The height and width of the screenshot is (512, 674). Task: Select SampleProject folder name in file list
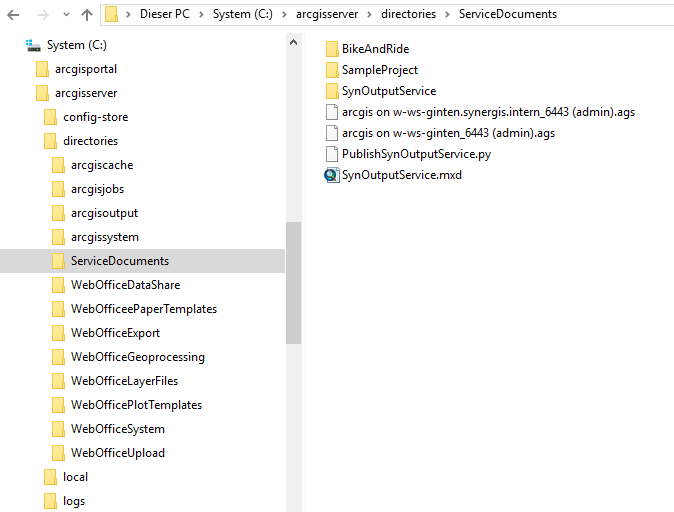point(380,71)
